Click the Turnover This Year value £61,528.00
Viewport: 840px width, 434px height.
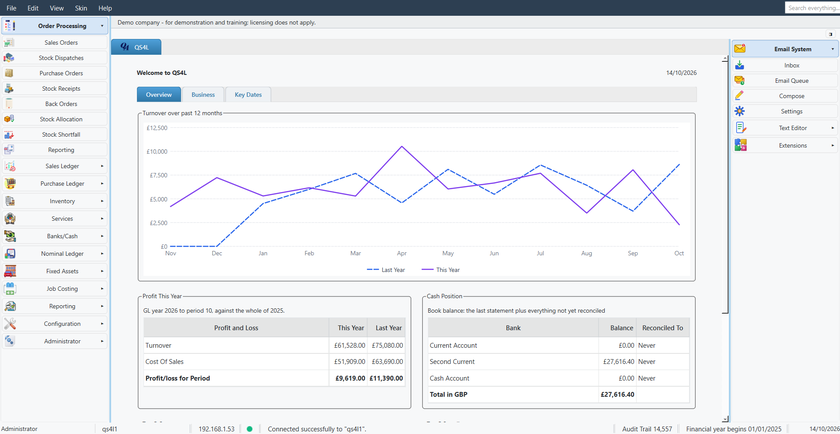click(349, 346)
